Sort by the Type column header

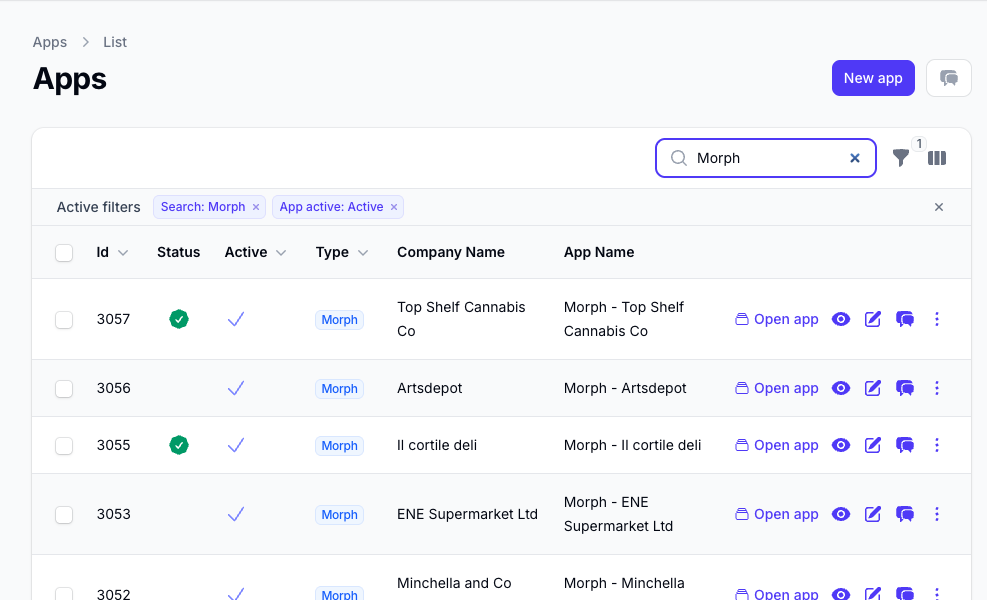pyautogui.click(x=342, y=252)
